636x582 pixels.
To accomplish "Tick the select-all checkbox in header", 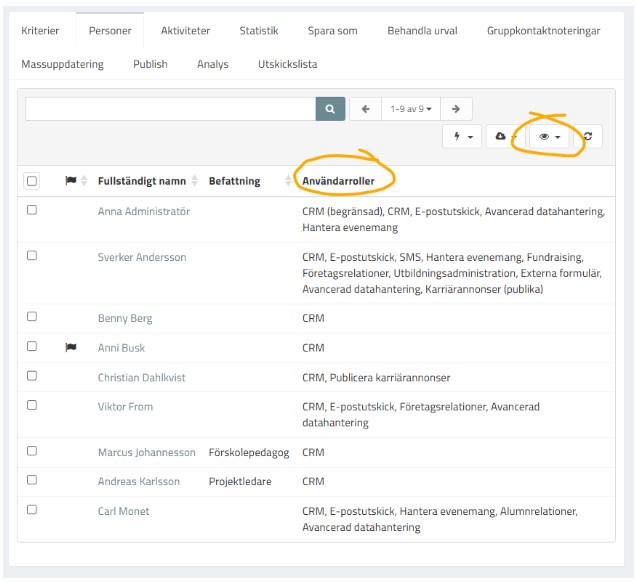I will point(32,181).
